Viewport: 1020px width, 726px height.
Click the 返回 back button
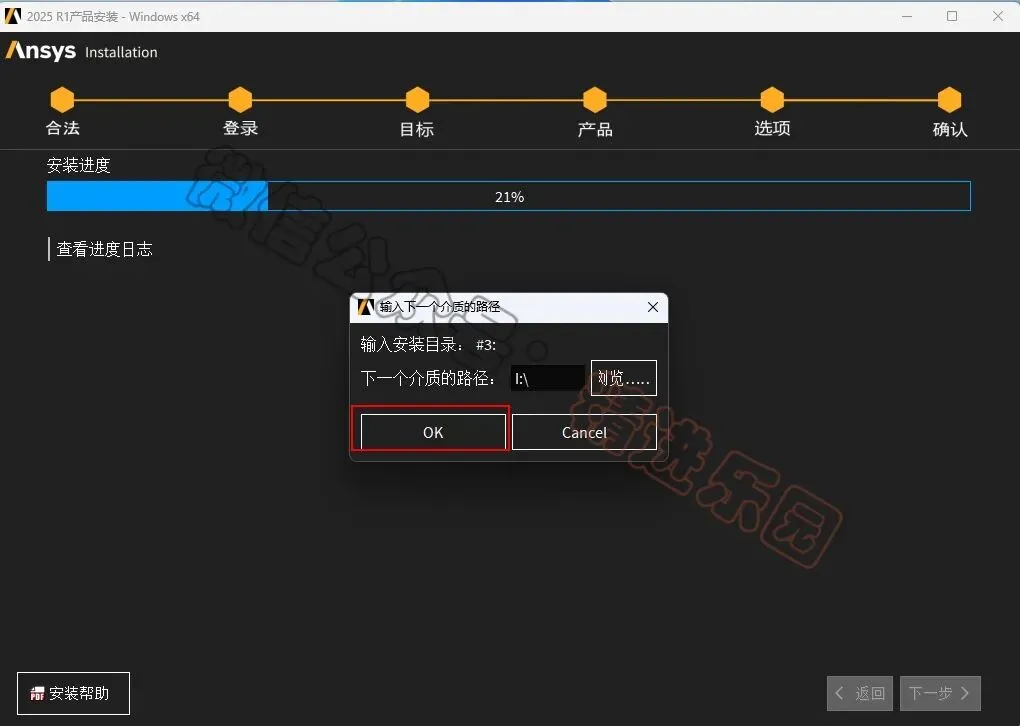click(x=860, y=693)
